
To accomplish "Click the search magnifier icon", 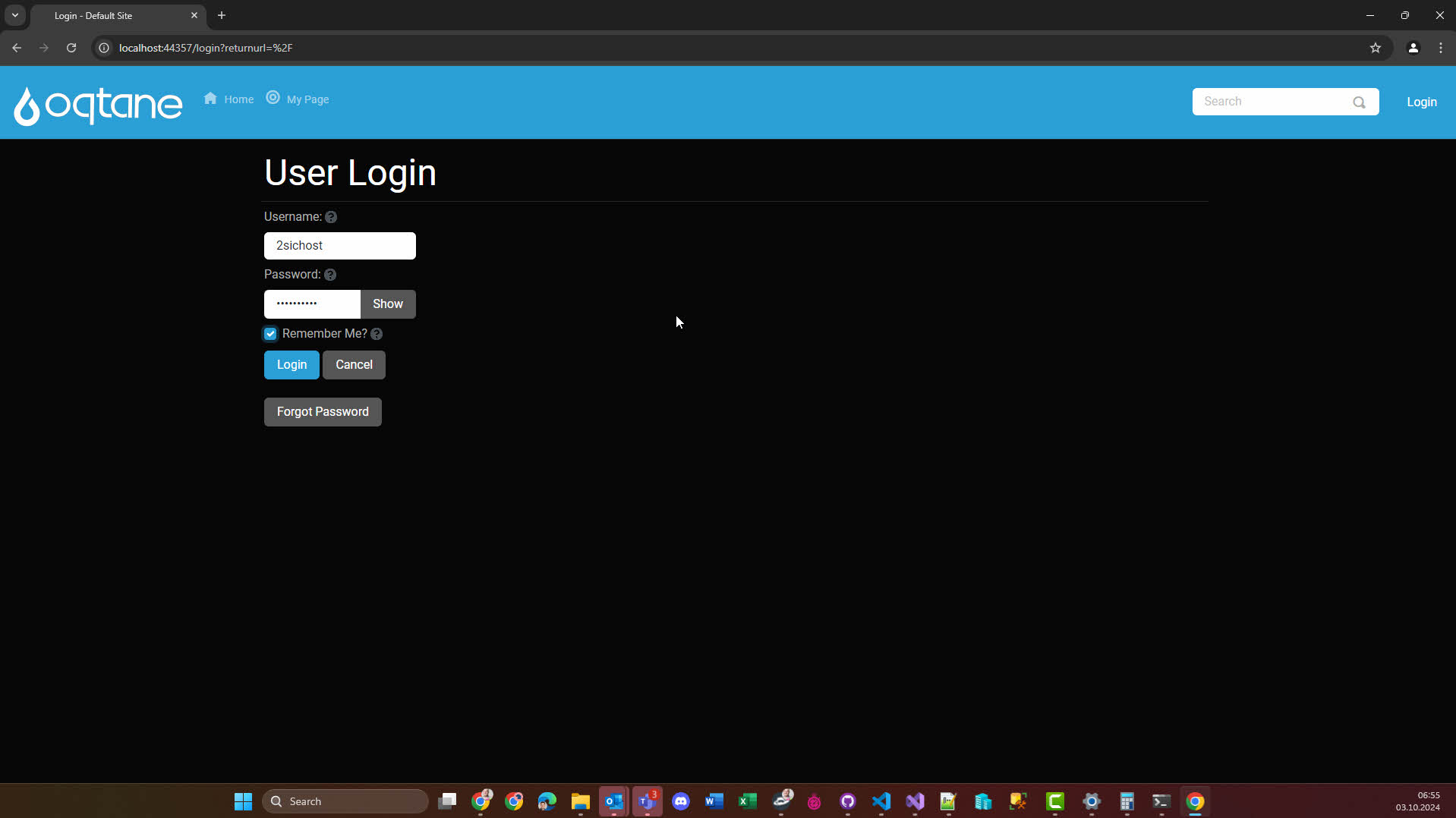I will click(1359, 102).
